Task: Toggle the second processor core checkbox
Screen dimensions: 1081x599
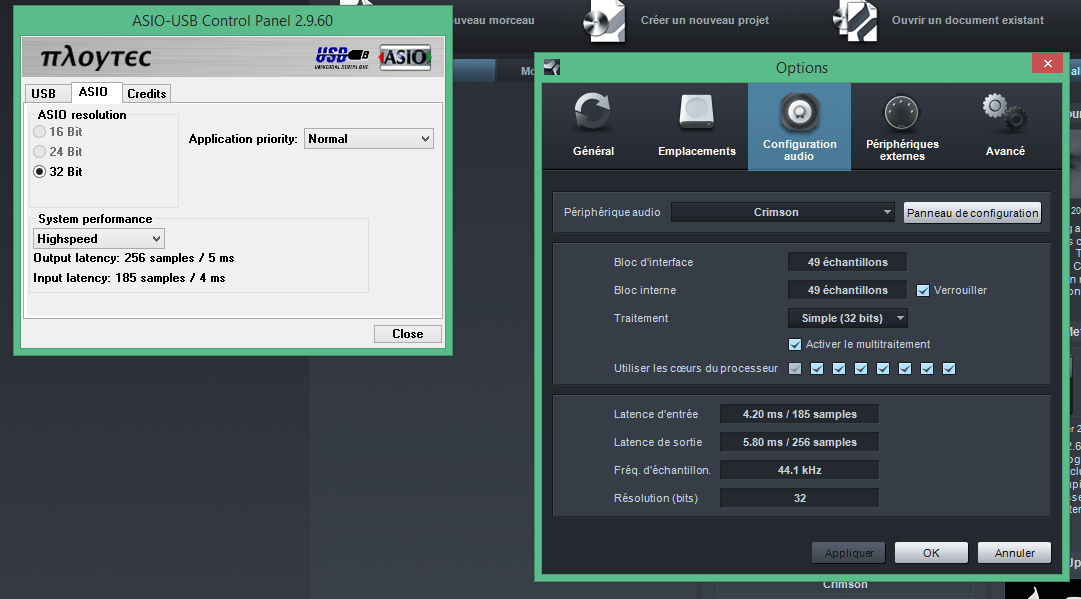Action: point(817,369)
